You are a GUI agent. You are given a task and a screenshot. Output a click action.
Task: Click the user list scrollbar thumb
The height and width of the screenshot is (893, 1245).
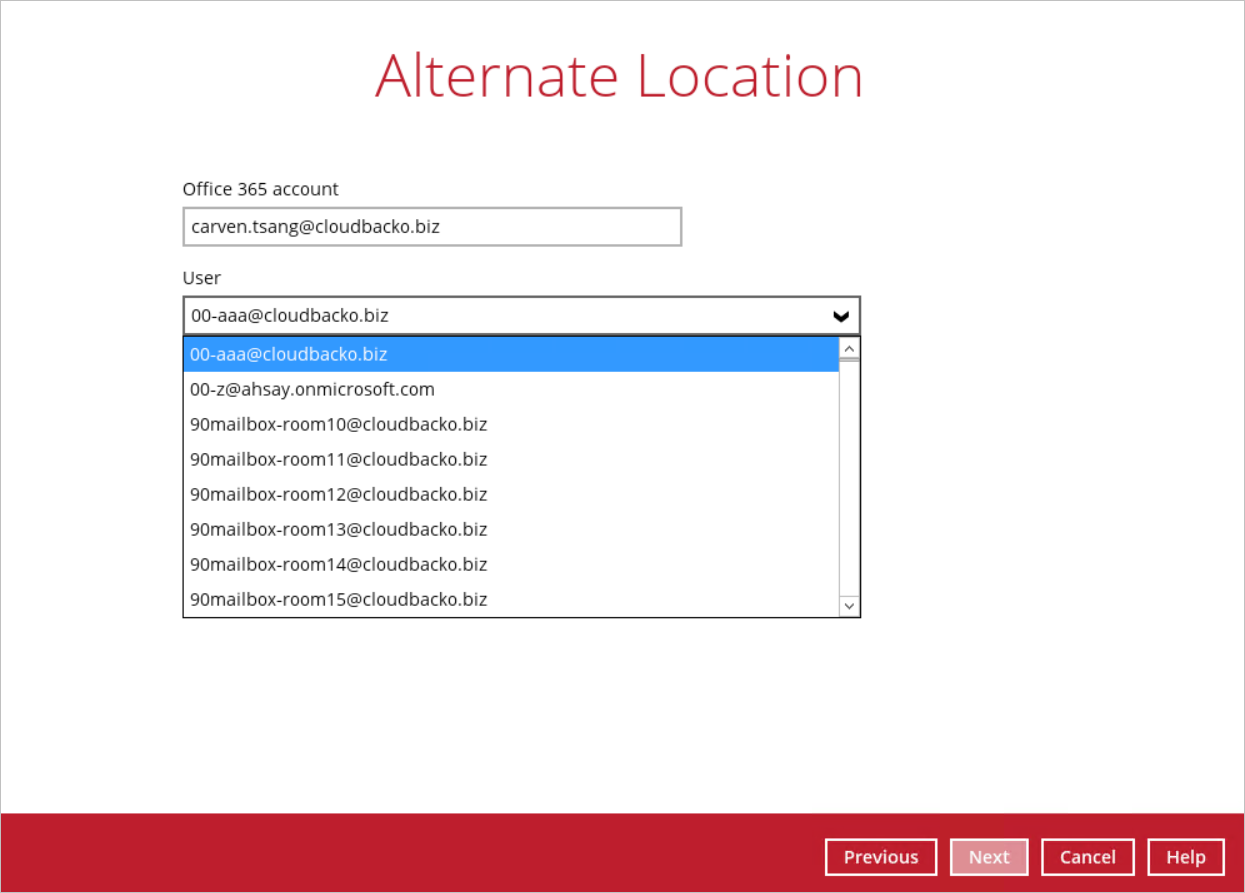pyautogui.click(x=849, y=361)
